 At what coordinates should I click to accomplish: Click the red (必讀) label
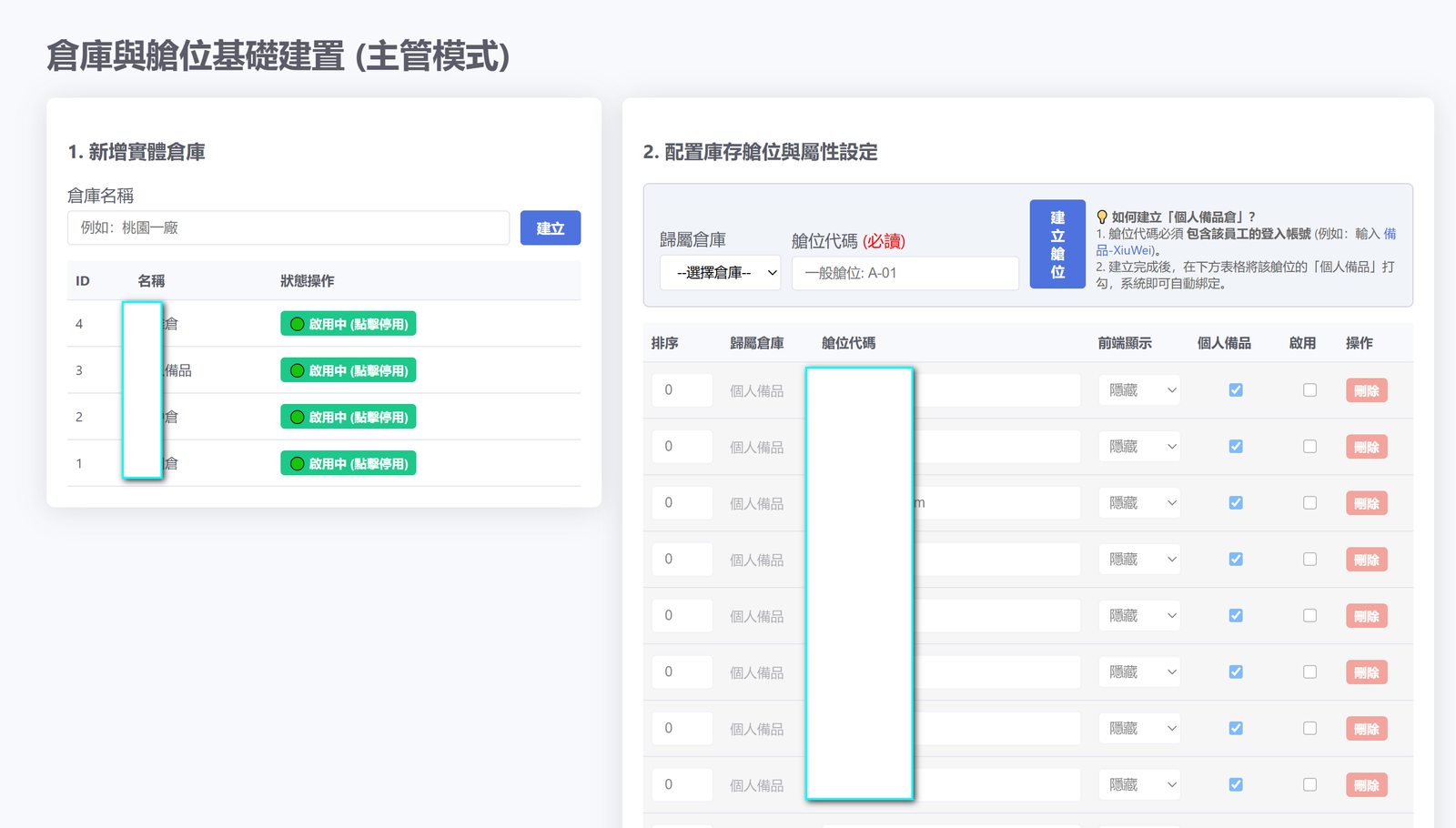[884, 241]
